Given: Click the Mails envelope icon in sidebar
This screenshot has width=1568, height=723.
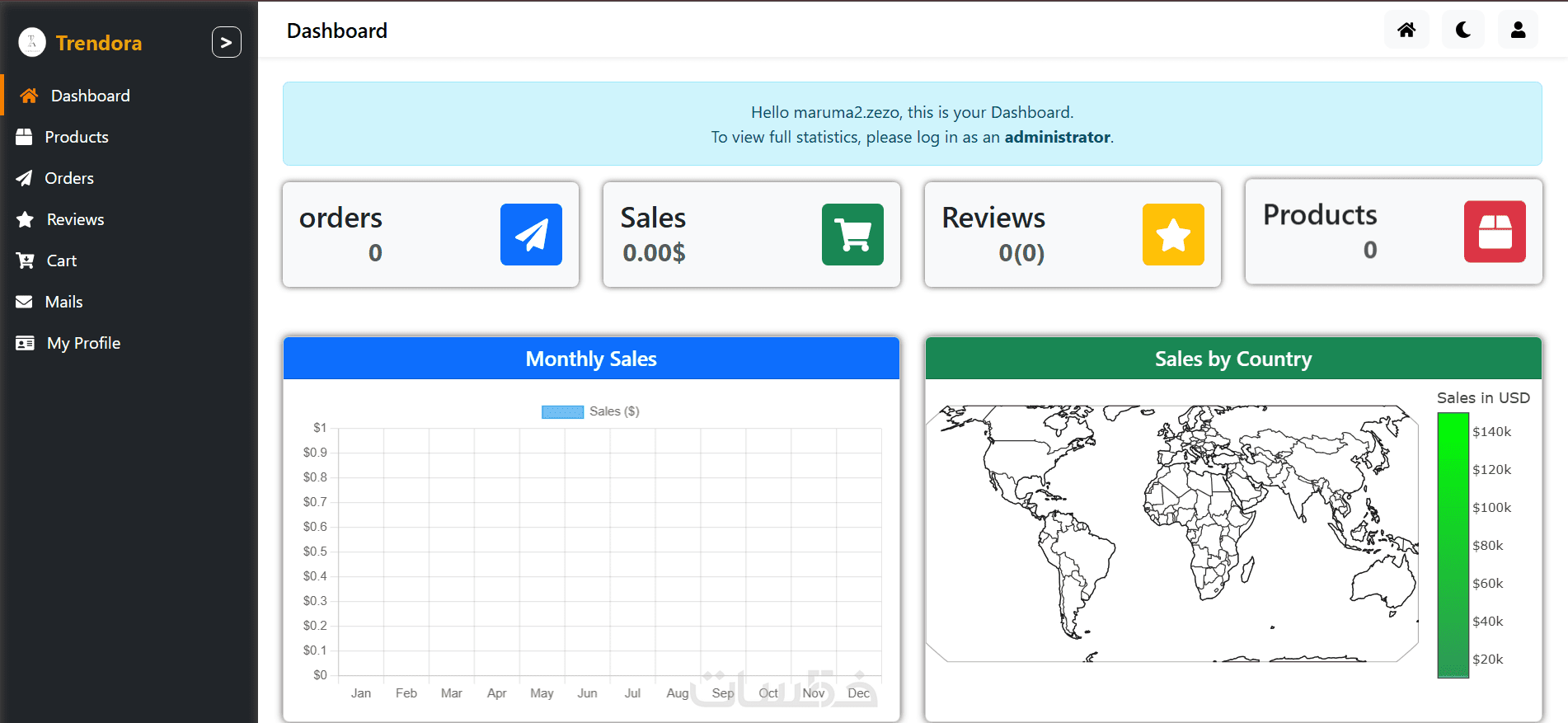Looking at the screenshot, I should [x=24, y=302].
